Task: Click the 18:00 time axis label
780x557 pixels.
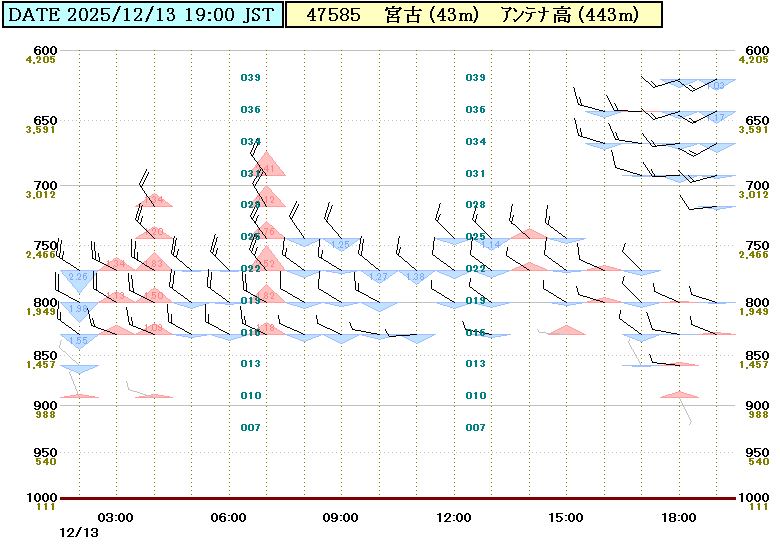Action: [679, 517]
